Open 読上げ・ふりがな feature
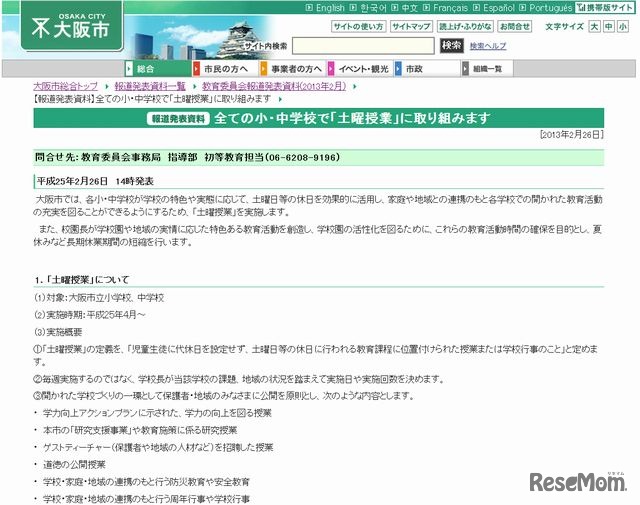The image size is (640, 505). point(465,27)
